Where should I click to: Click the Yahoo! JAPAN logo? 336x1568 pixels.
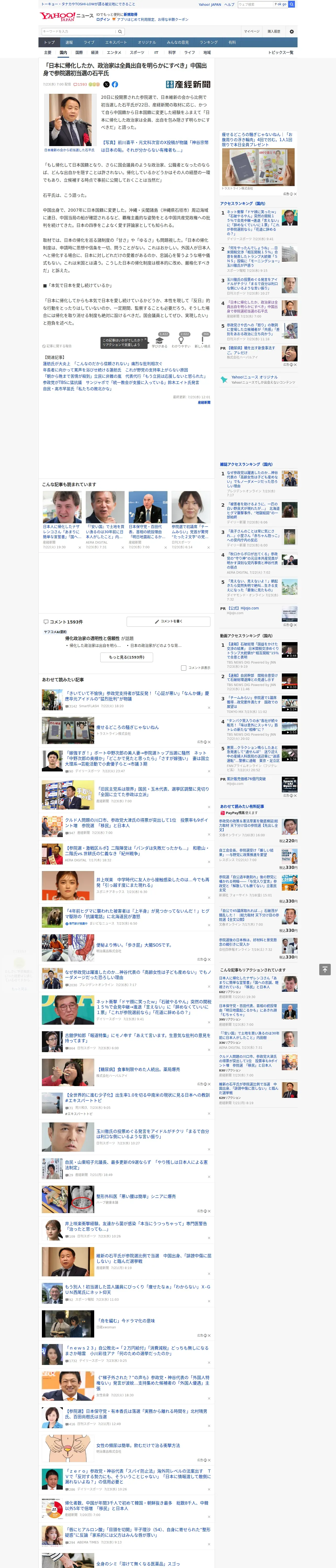(57, 16)
